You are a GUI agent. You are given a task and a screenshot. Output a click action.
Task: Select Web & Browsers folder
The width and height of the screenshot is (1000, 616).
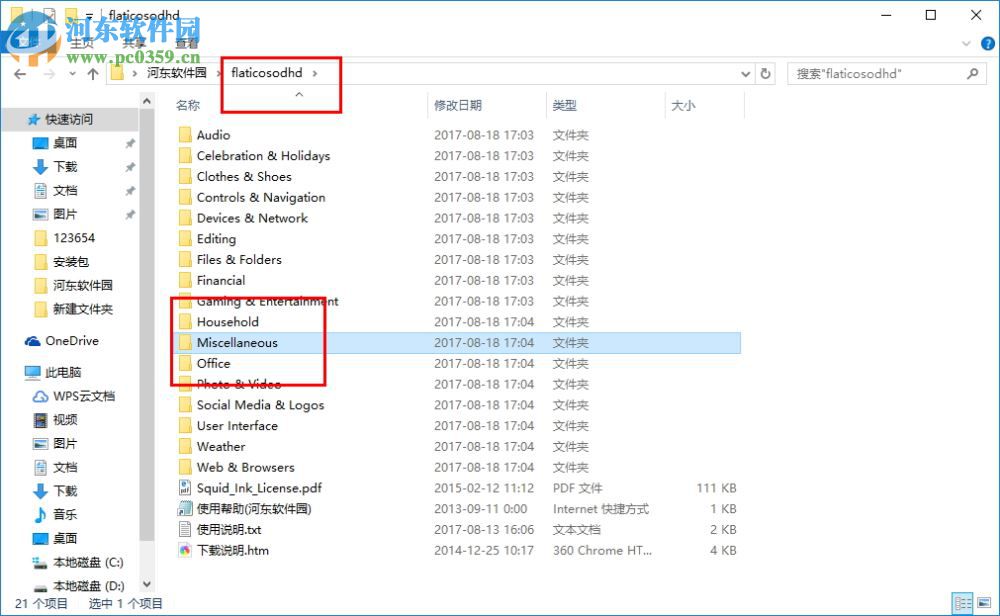click(x=246, y=467)
